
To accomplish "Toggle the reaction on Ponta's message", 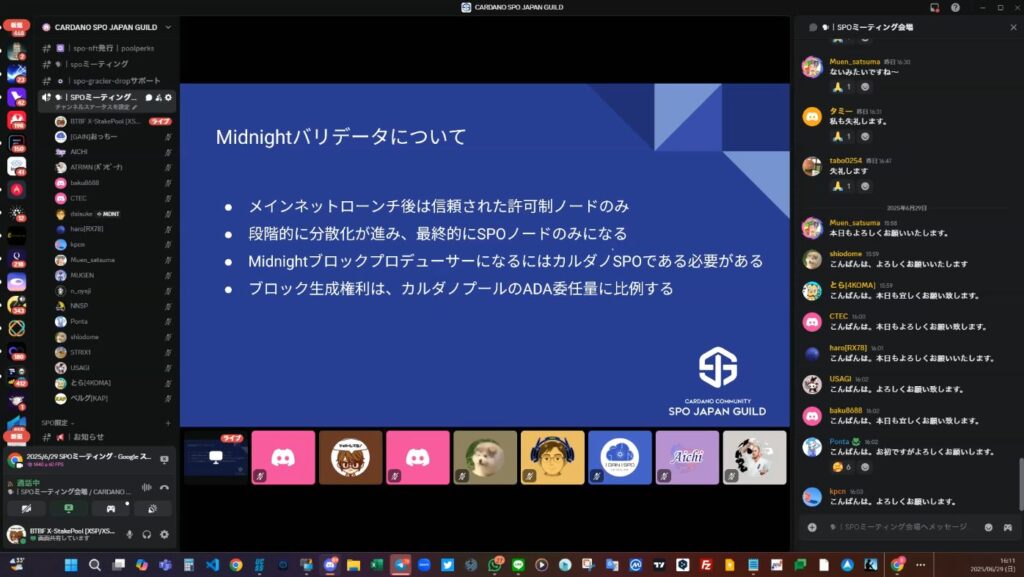I will (842, 467).
